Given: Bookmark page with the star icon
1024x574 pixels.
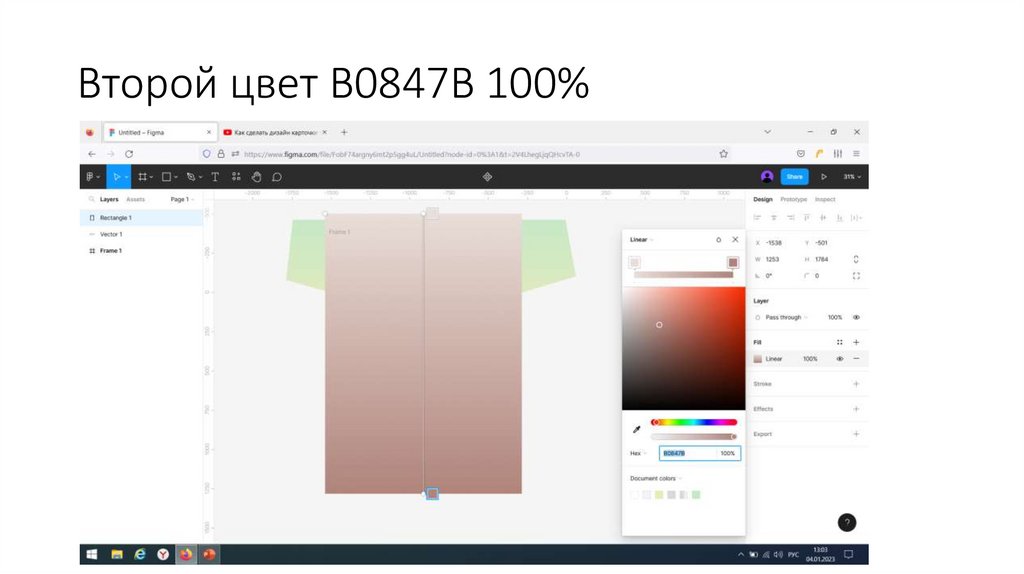Looking at the screenshot, I should click(724, 154).
